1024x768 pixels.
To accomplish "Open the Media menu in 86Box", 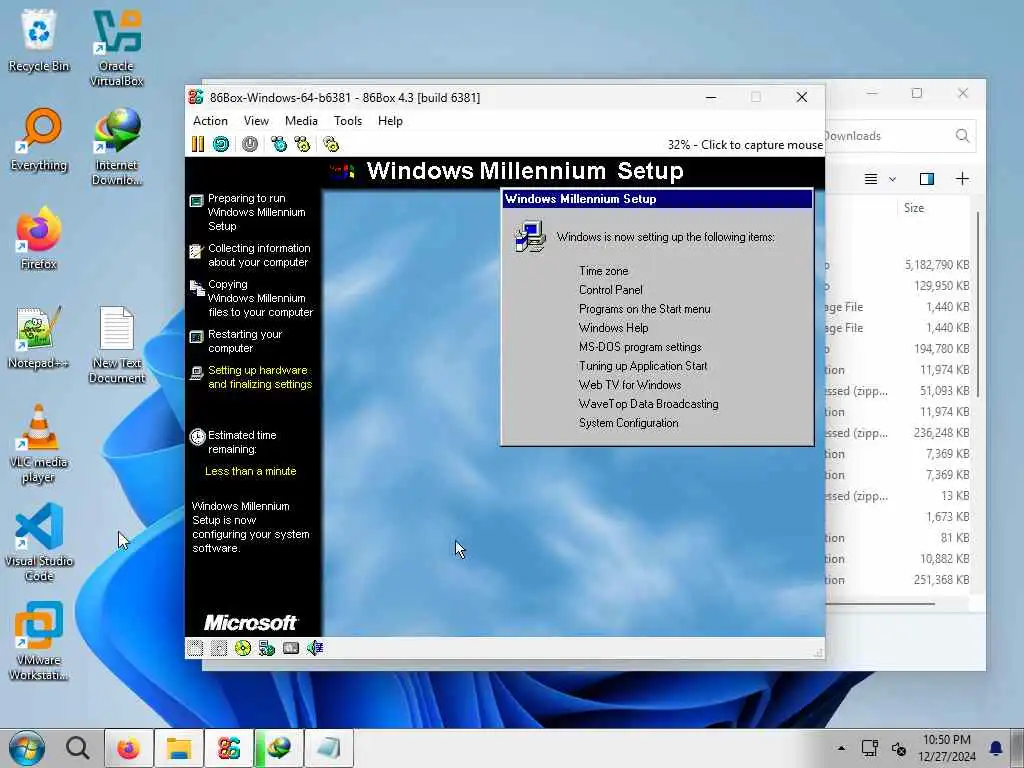I will [x=301, y=121].
